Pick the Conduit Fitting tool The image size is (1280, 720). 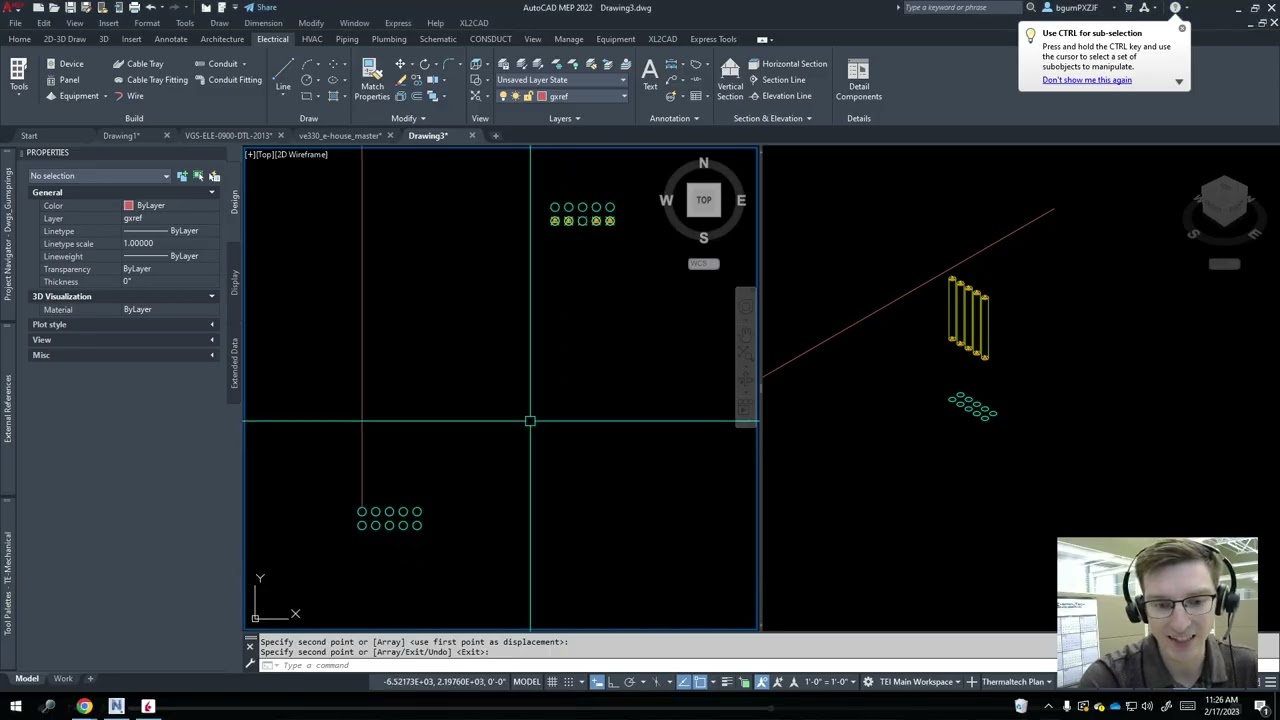point(227,80)
